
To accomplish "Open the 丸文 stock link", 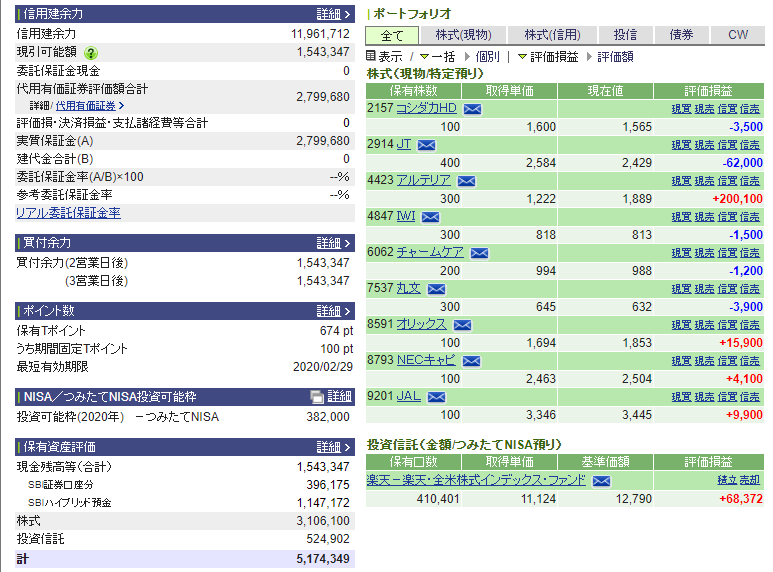I will [x=409, y=288].
